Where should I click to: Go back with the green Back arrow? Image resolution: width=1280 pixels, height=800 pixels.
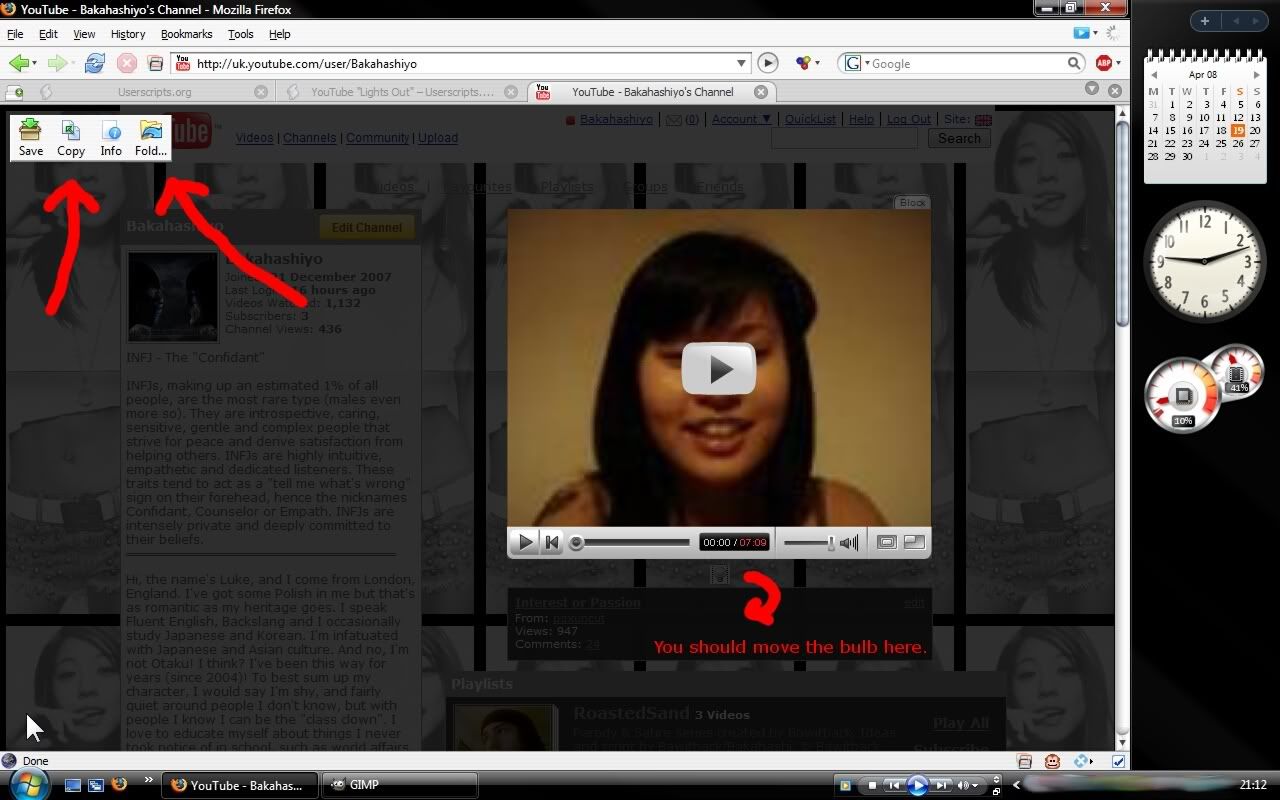pos(18,63)
